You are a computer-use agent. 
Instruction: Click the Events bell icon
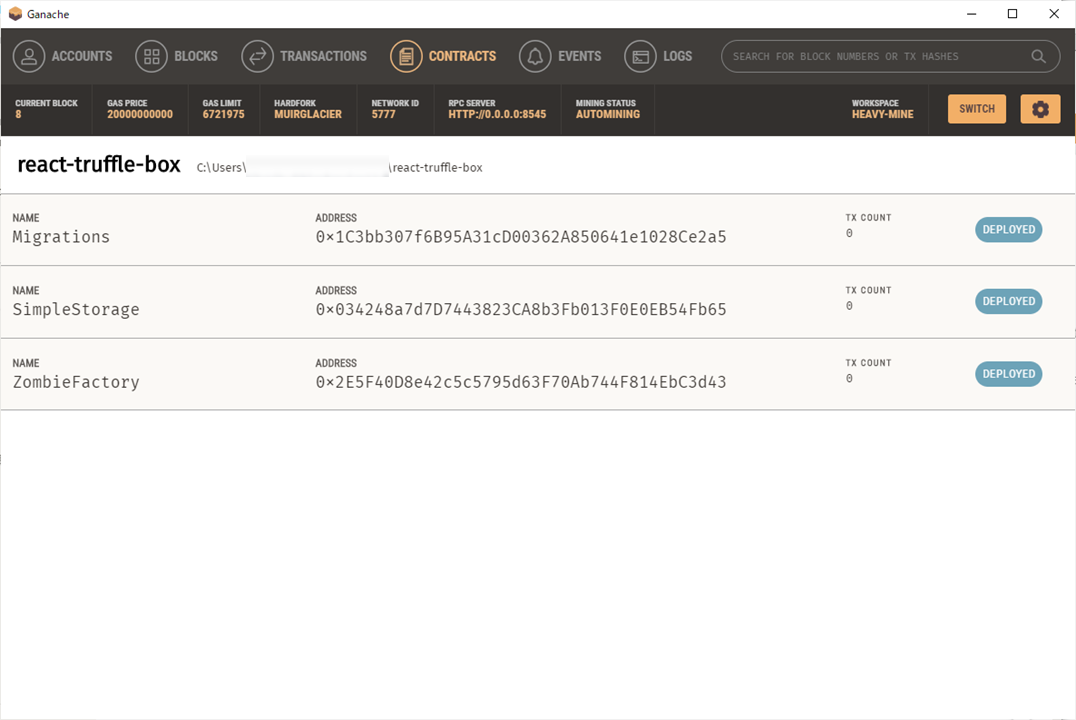[x=535, y=56]
